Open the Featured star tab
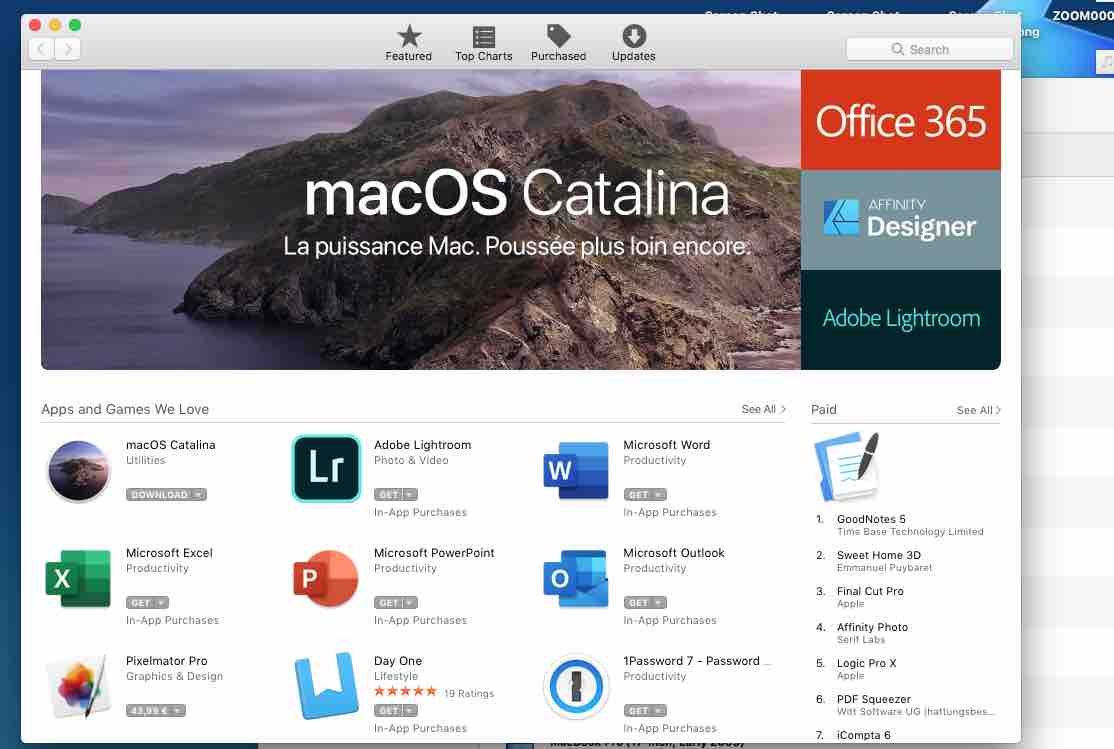The image size is (1114, 749). pos(409,43)
